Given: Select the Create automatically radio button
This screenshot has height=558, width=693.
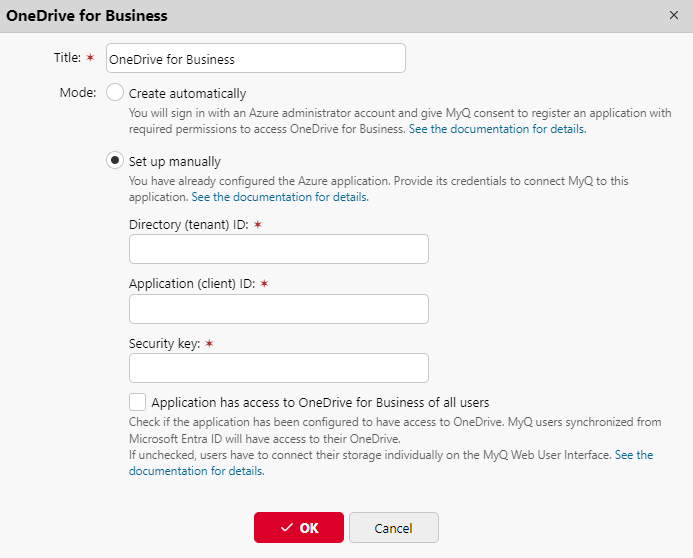Looking at the screenshot, I should click(115, 93).
